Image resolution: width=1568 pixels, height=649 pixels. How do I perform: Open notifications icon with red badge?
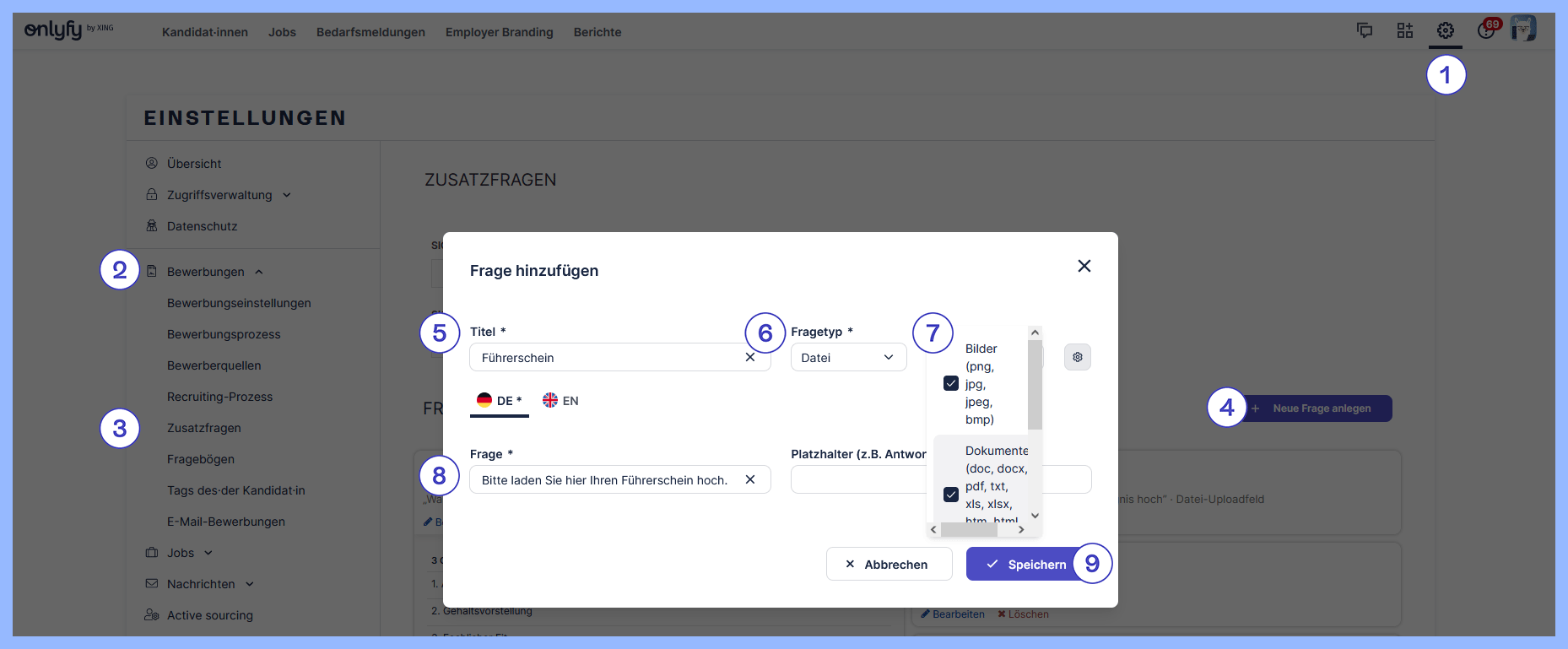1486,30
